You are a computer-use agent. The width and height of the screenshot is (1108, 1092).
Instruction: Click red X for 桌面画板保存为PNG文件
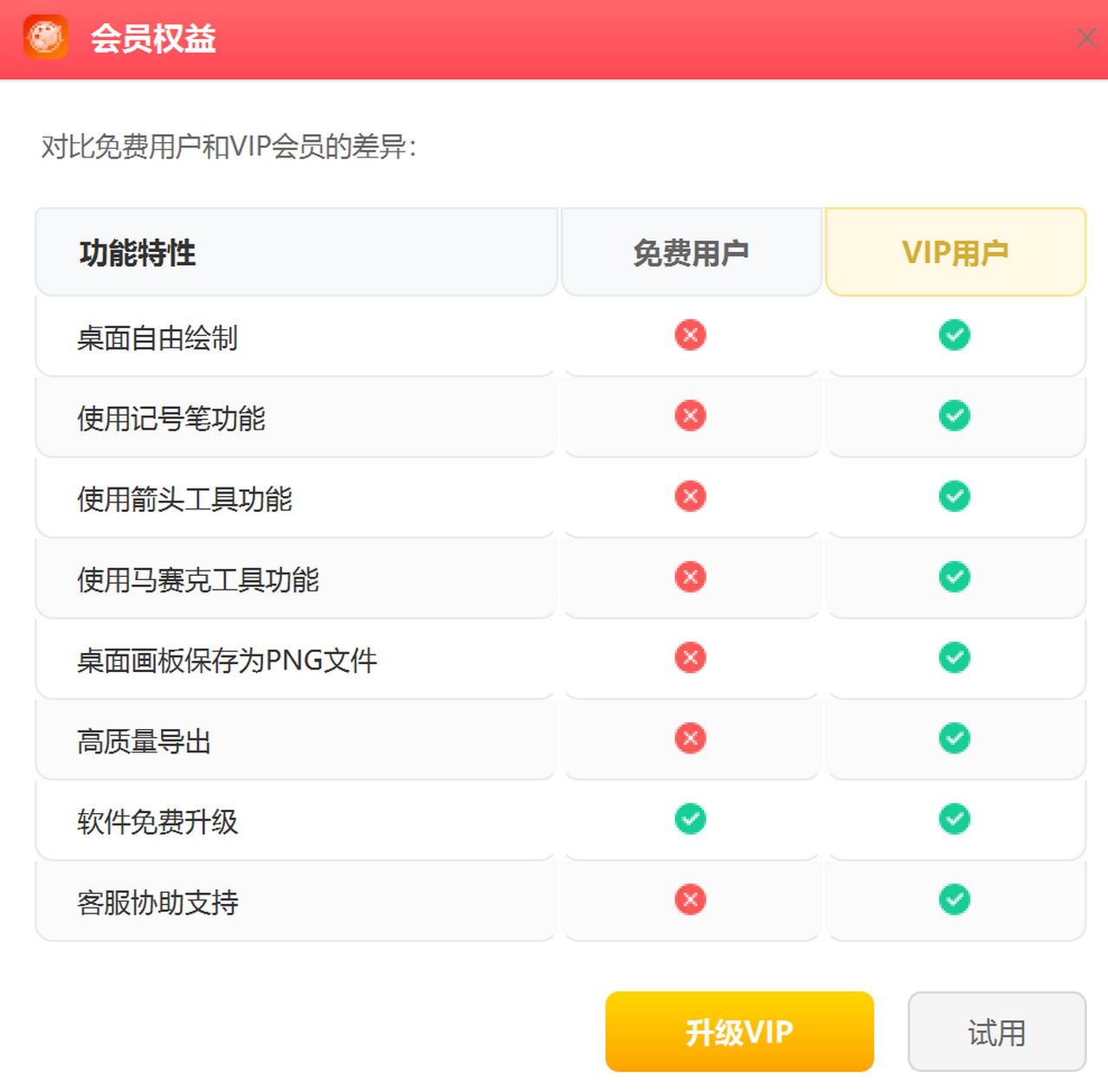point(690,657)
